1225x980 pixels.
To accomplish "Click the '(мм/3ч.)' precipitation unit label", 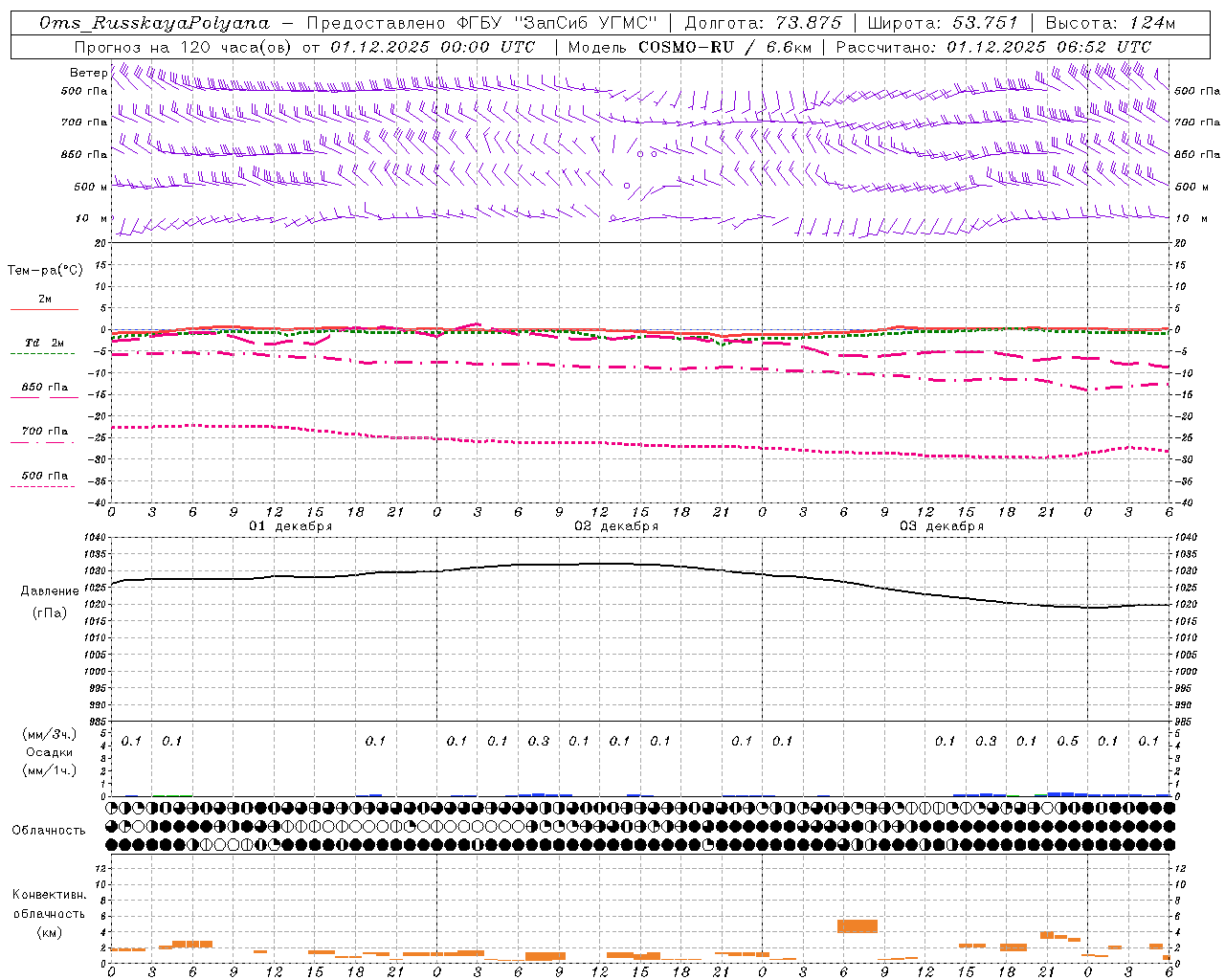I will [x=50, y=735].
